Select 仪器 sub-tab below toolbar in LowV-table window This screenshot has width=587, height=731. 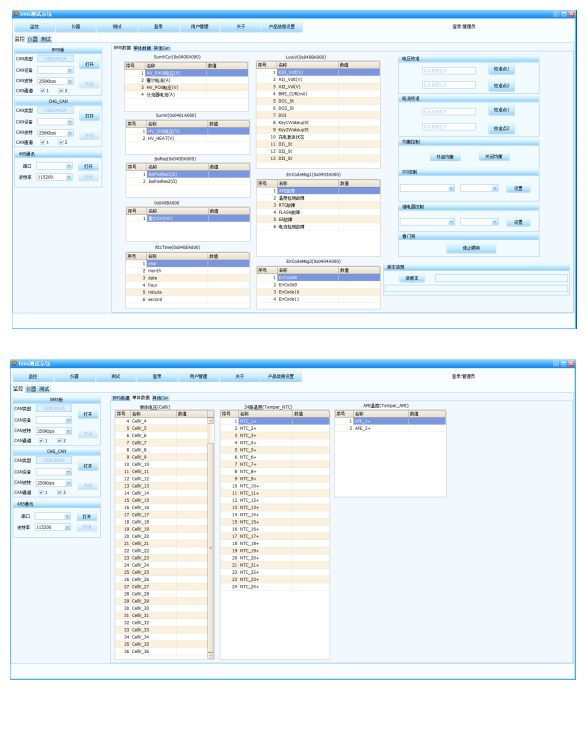click(32, 39)
